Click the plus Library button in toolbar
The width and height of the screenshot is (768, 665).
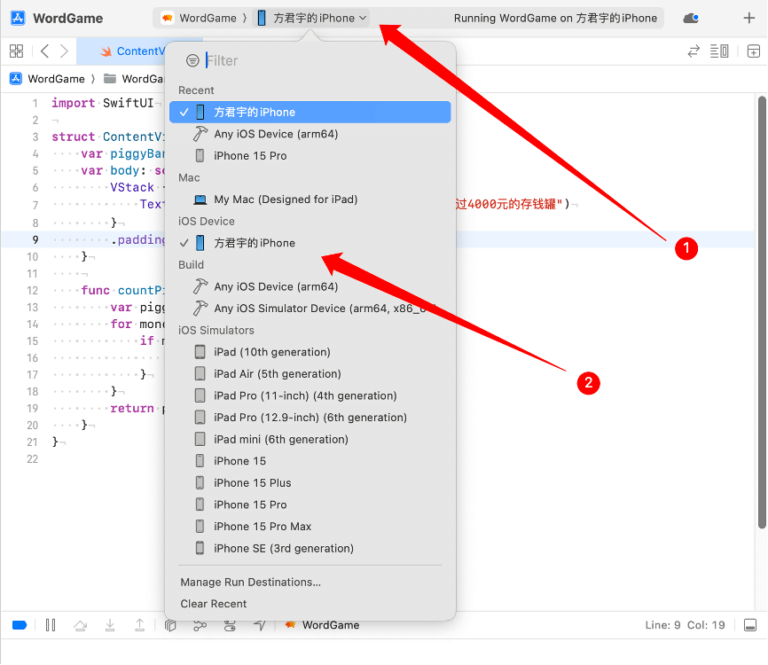click(x=749, y=18)
